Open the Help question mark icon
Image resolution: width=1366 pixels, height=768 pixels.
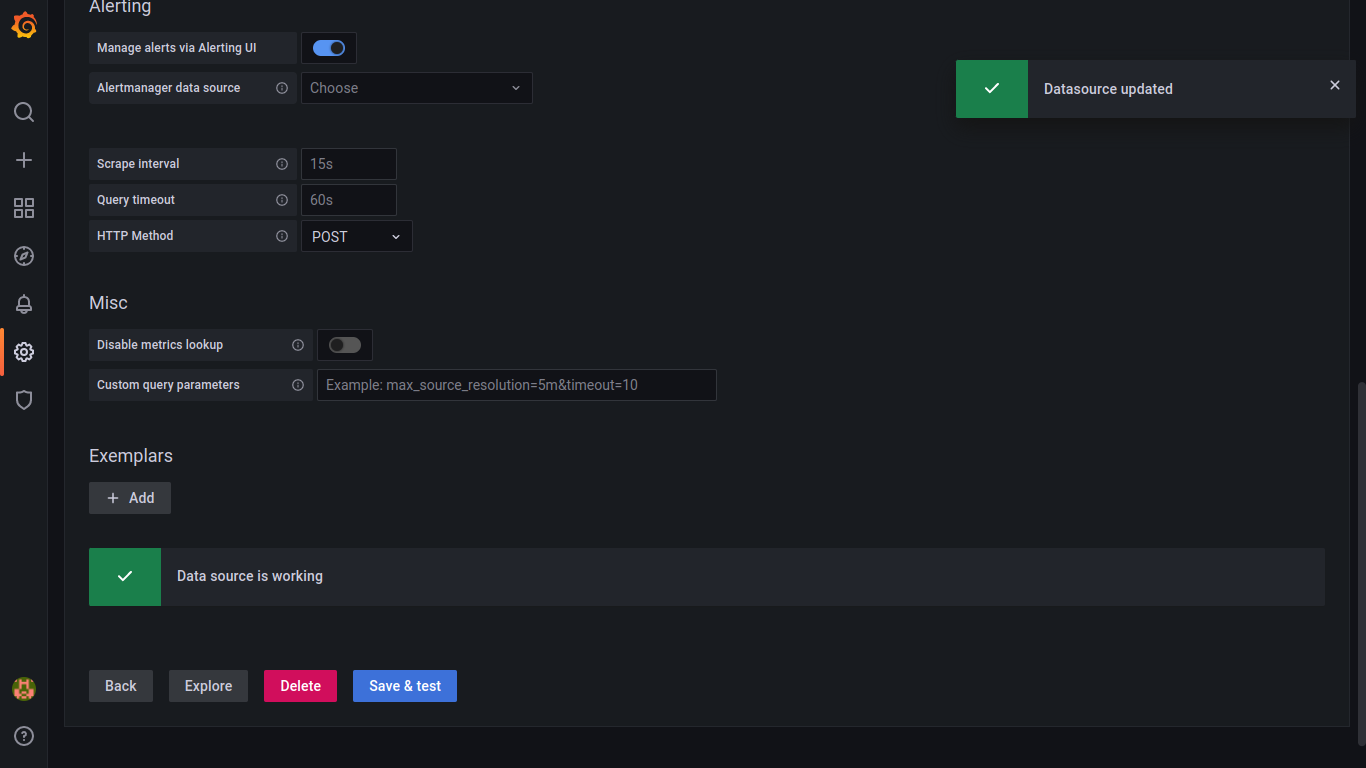24,736
